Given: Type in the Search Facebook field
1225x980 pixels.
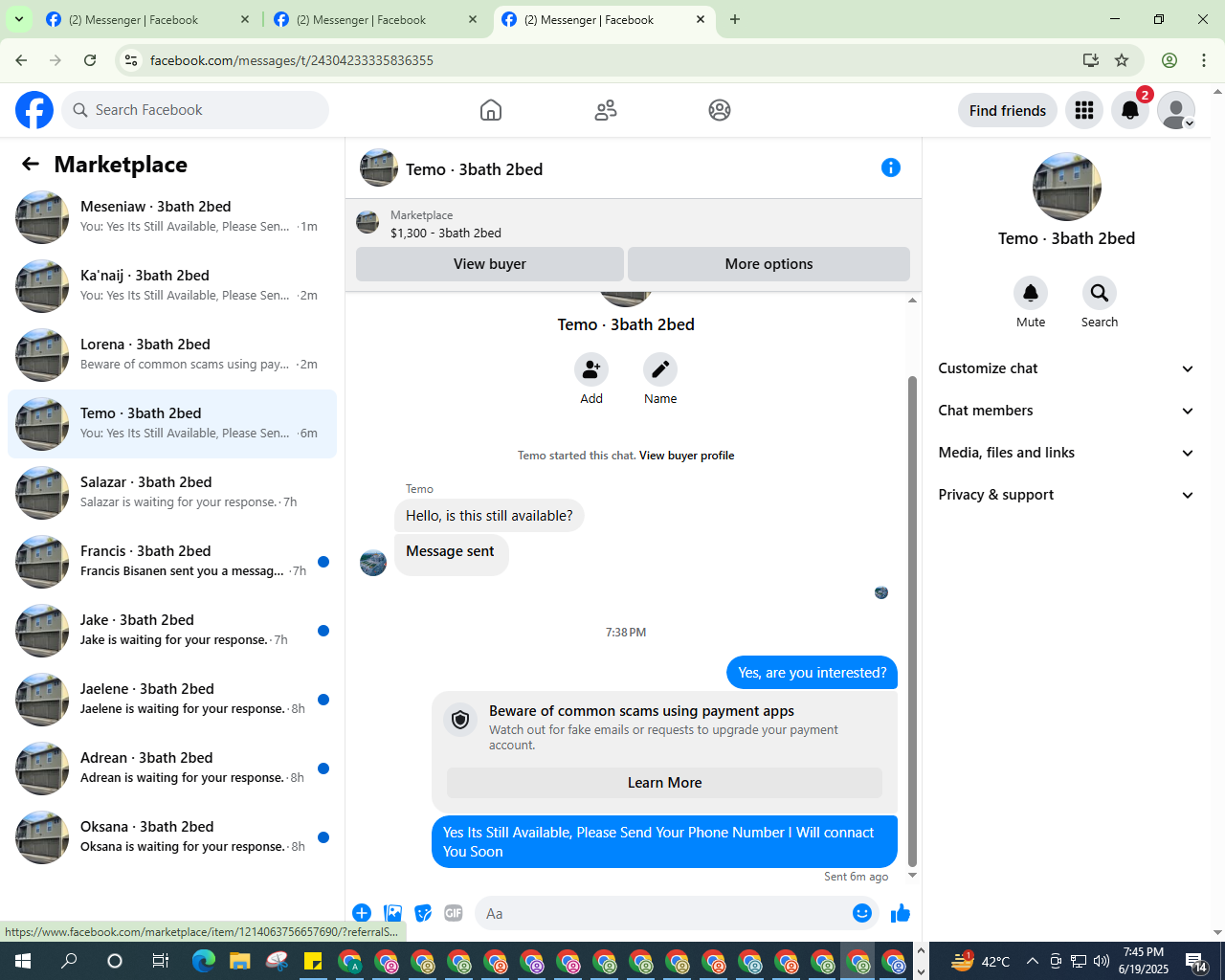Looking at the screenshot, I should pos(195,110).
